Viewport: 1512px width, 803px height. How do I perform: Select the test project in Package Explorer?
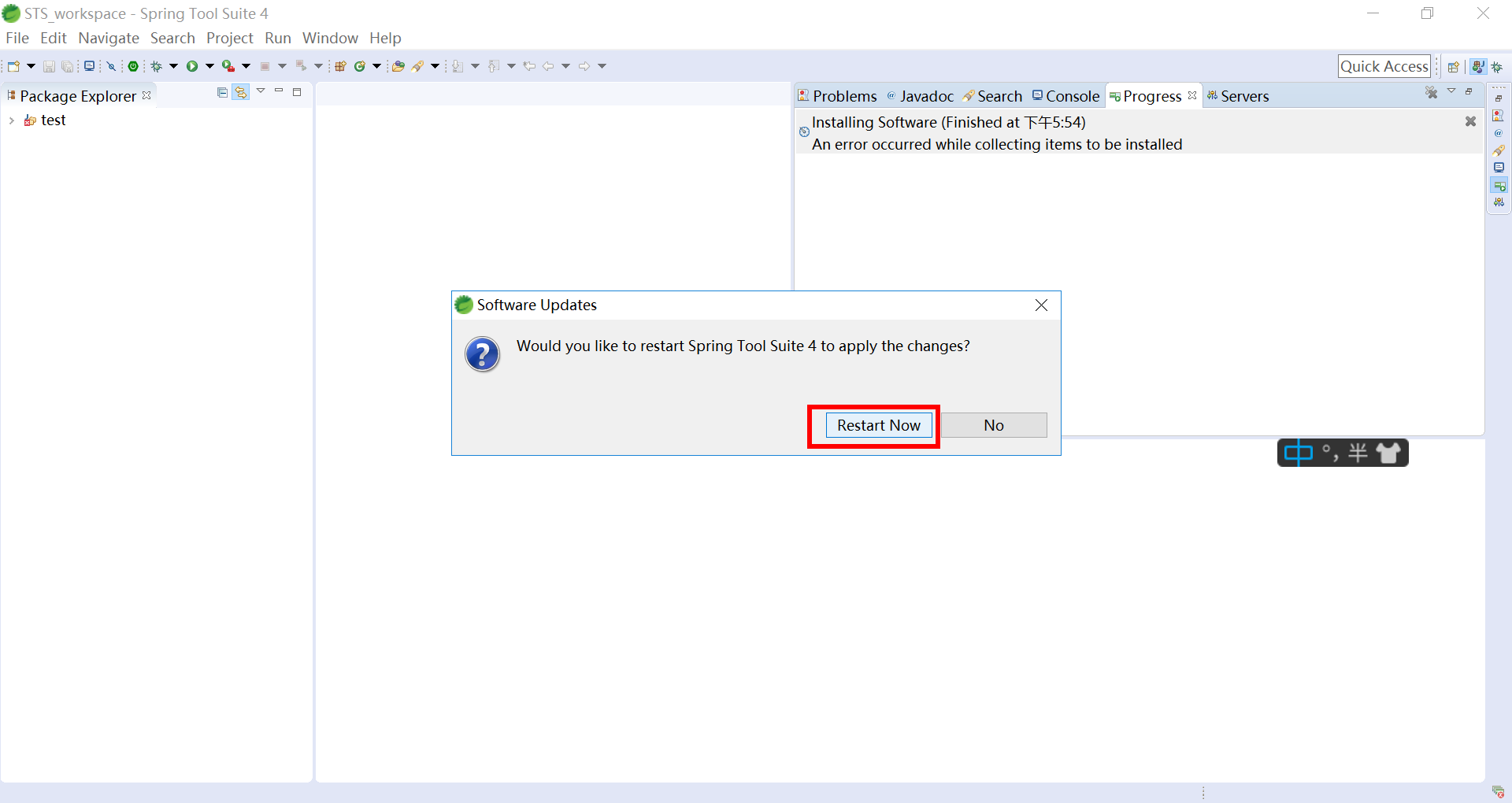click(x=53, y=120)
